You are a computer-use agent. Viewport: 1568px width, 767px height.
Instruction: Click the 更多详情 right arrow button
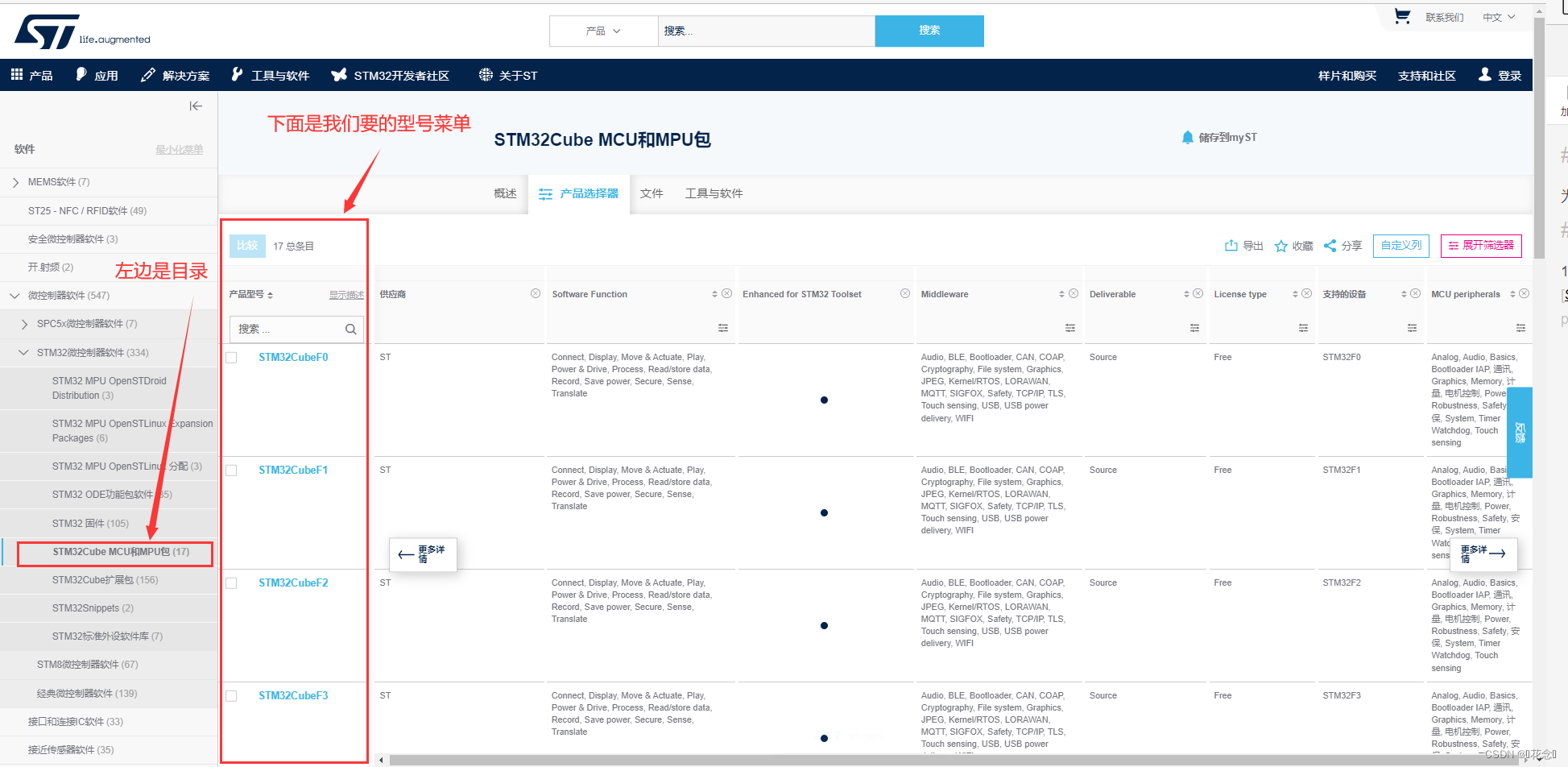point(1483,553)
